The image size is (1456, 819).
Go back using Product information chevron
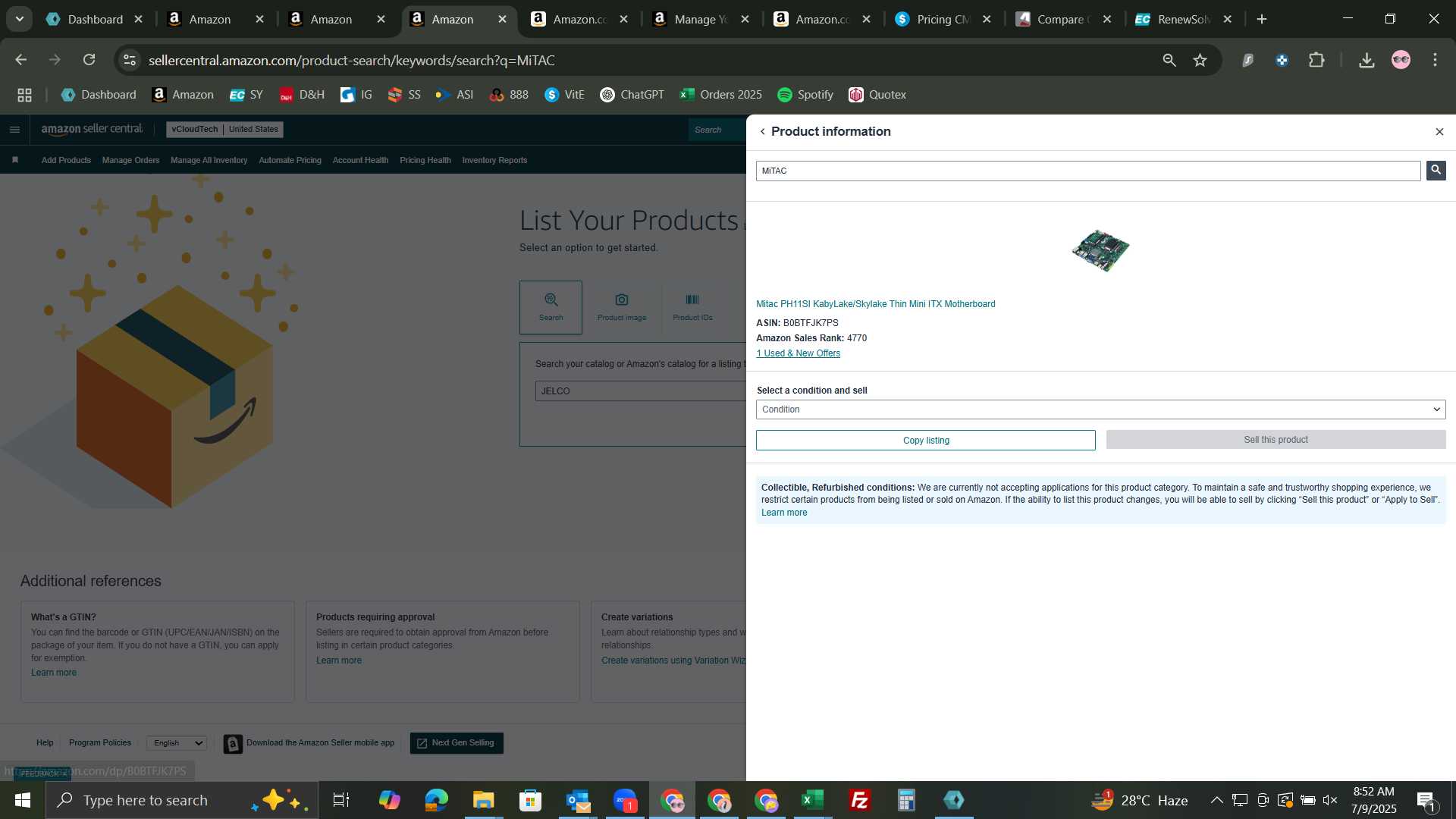click(x=763, y=132)
